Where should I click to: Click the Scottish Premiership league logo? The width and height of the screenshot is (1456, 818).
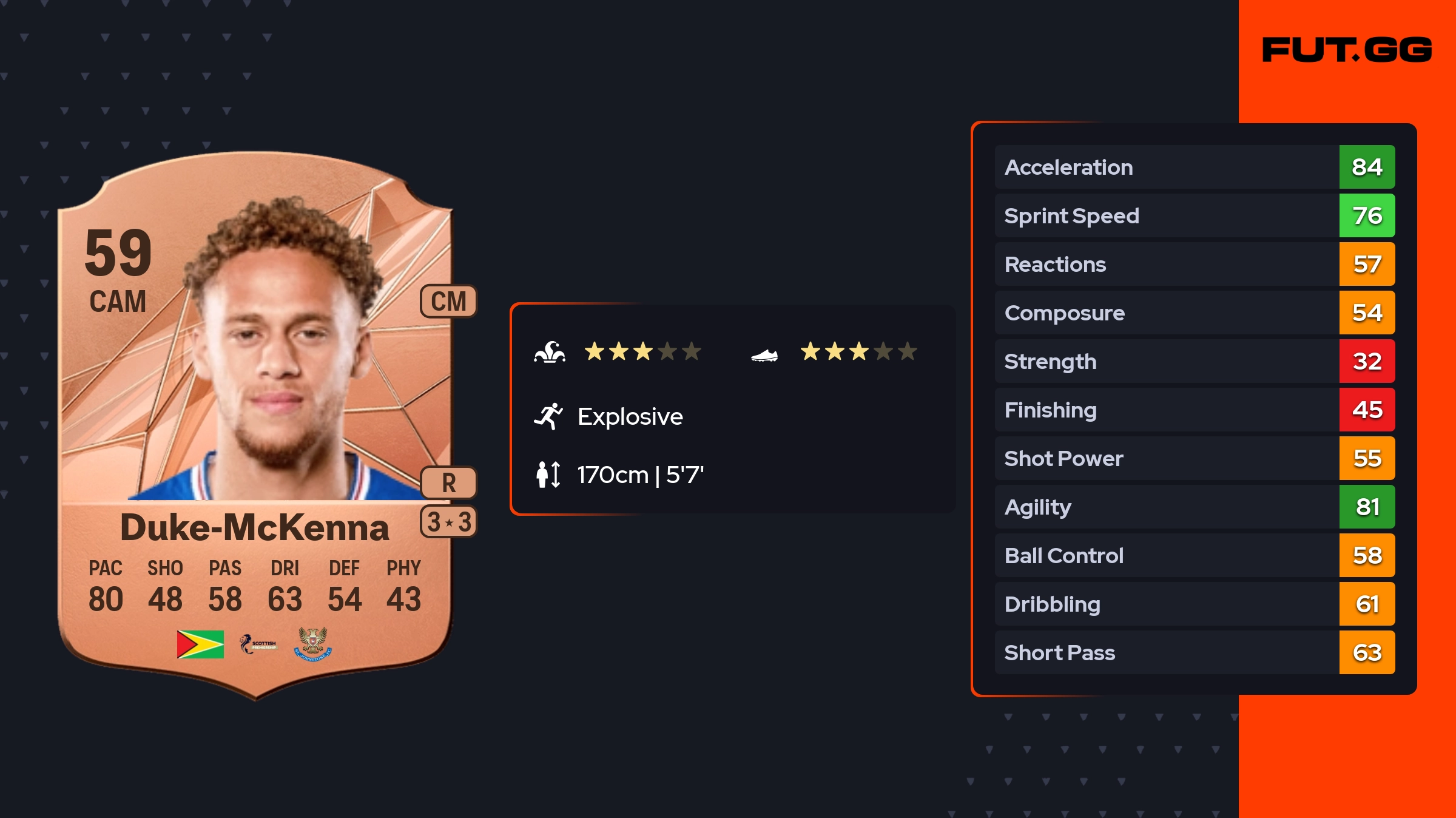tap(259, 644)
